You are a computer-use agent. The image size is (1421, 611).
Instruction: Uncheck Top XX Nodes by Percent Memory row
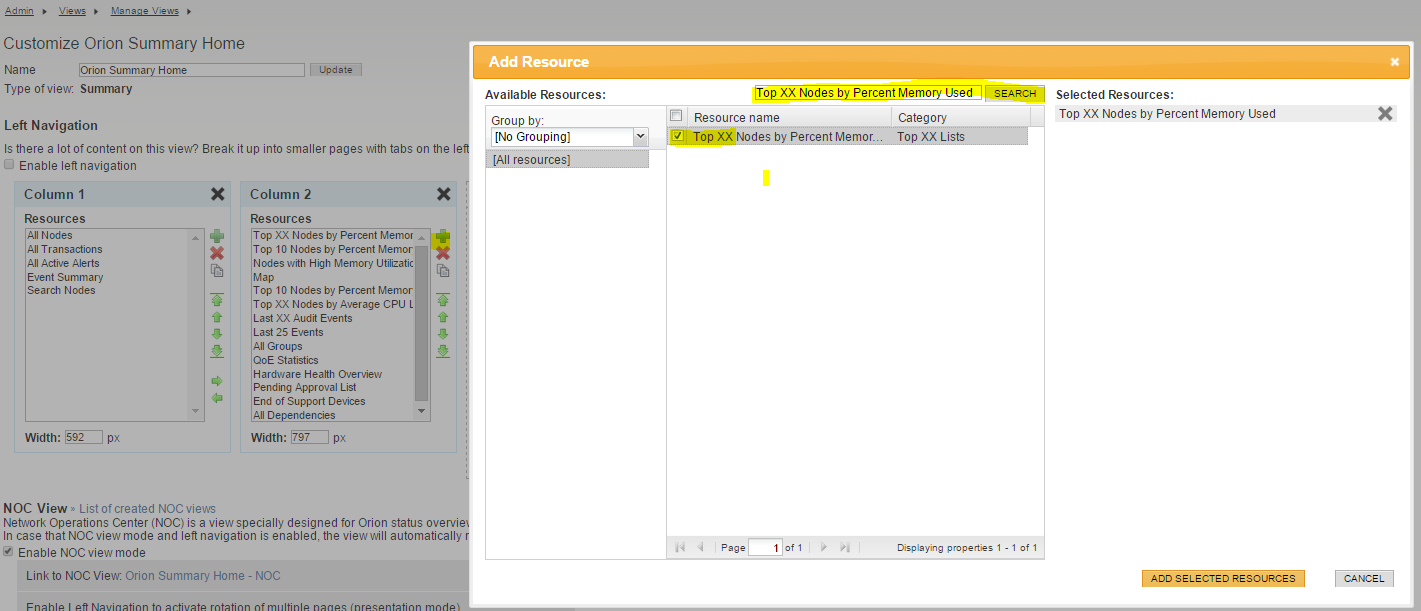point(678,136)
